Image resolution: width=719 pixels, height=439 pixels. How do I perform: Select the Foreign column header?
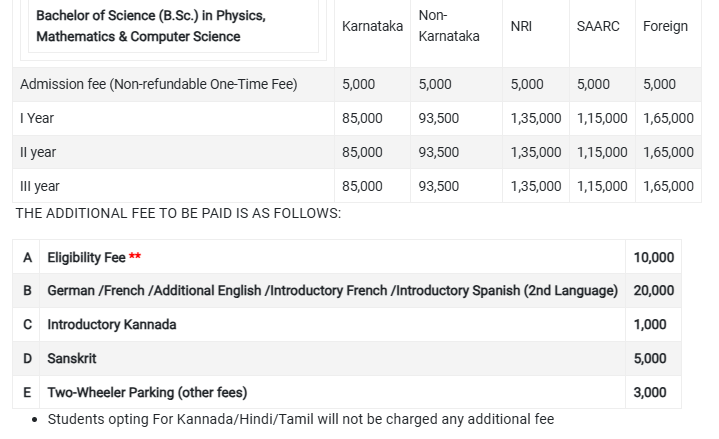click(665, 26)
